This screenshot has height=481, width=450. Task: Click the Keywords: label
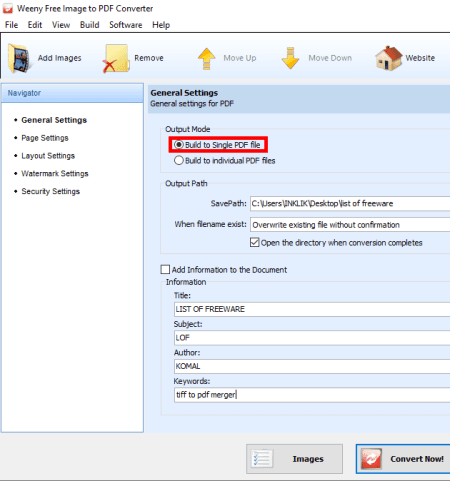192,381
